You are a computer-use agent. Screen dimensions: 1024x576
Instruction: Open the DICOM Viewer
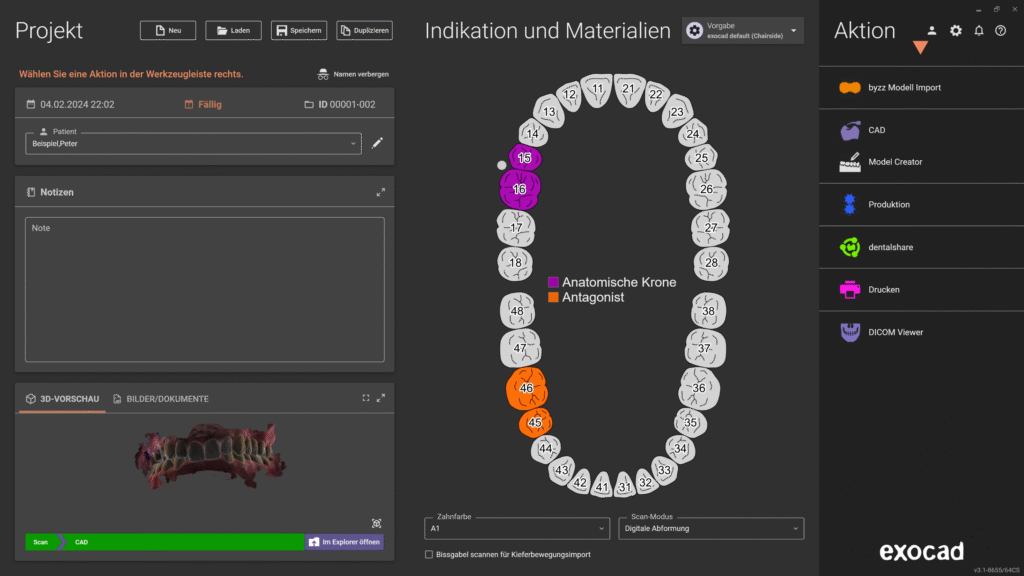pyautogui.click(x=850, y=332)
